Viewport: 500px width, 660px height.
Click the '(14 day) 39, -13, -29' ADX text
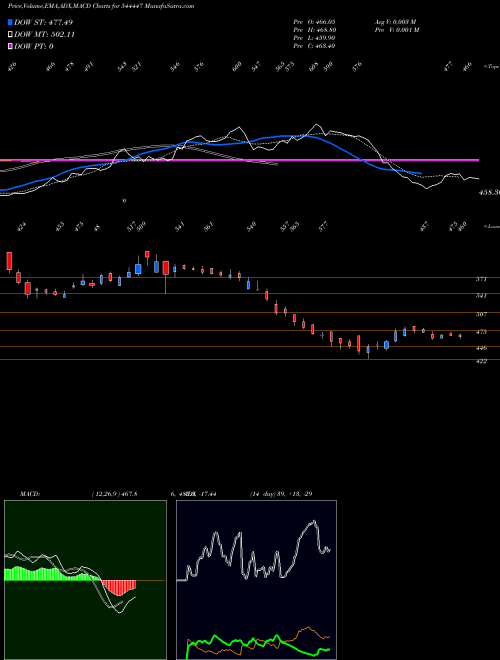click(281, 494)
